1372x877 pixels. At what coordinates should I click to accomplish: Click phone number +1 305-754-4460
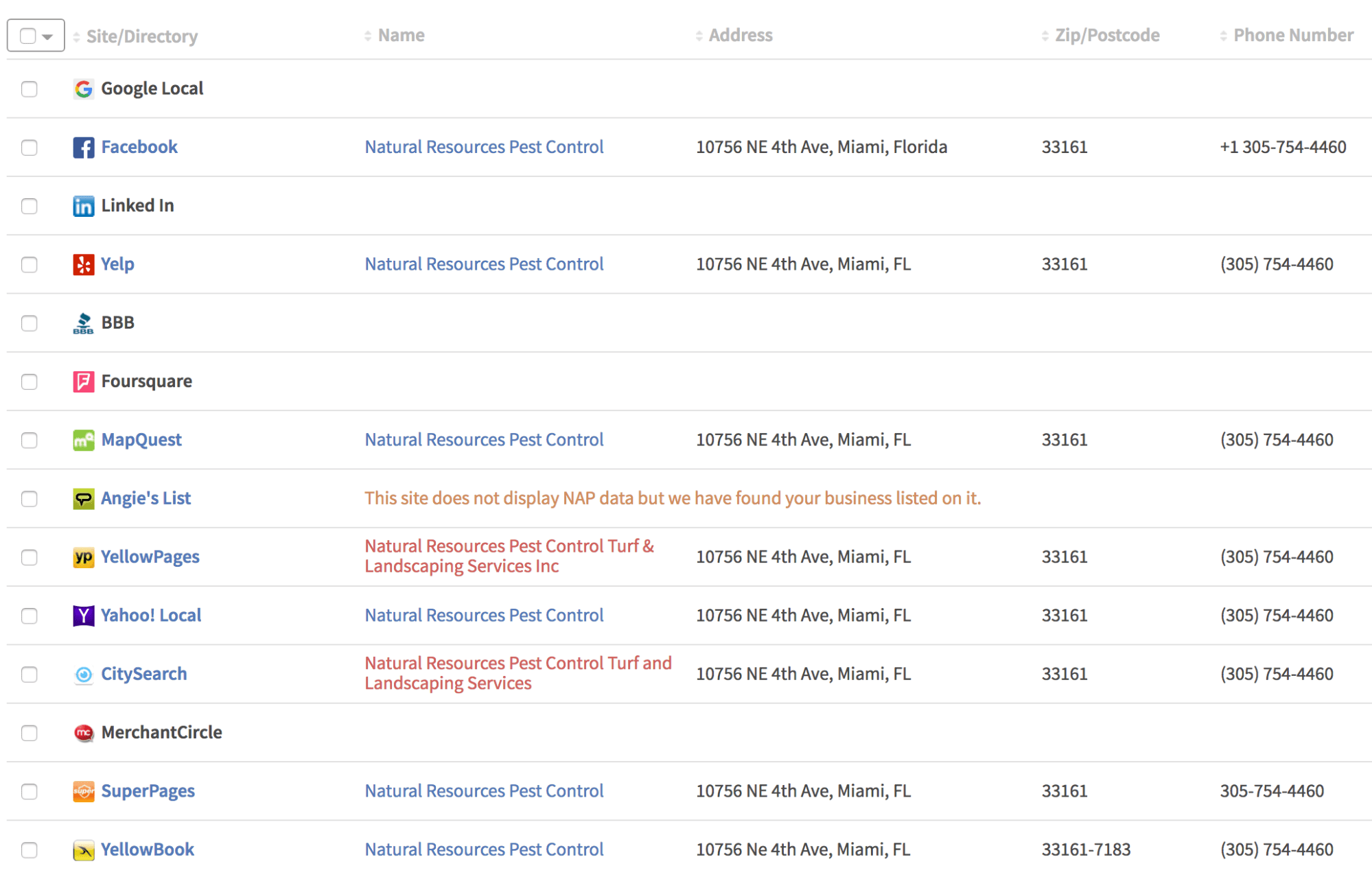(x=1283, y=147)
